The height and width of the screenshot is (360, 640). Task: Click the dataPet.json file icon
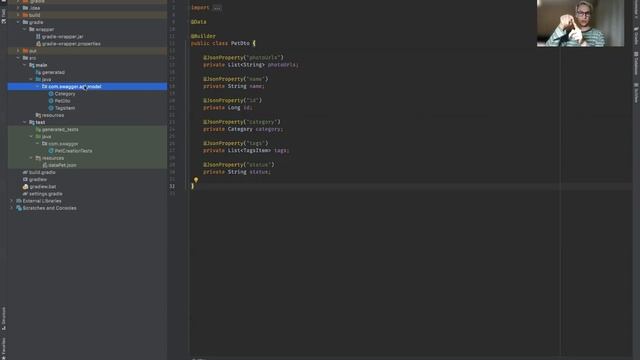(45, 165)
